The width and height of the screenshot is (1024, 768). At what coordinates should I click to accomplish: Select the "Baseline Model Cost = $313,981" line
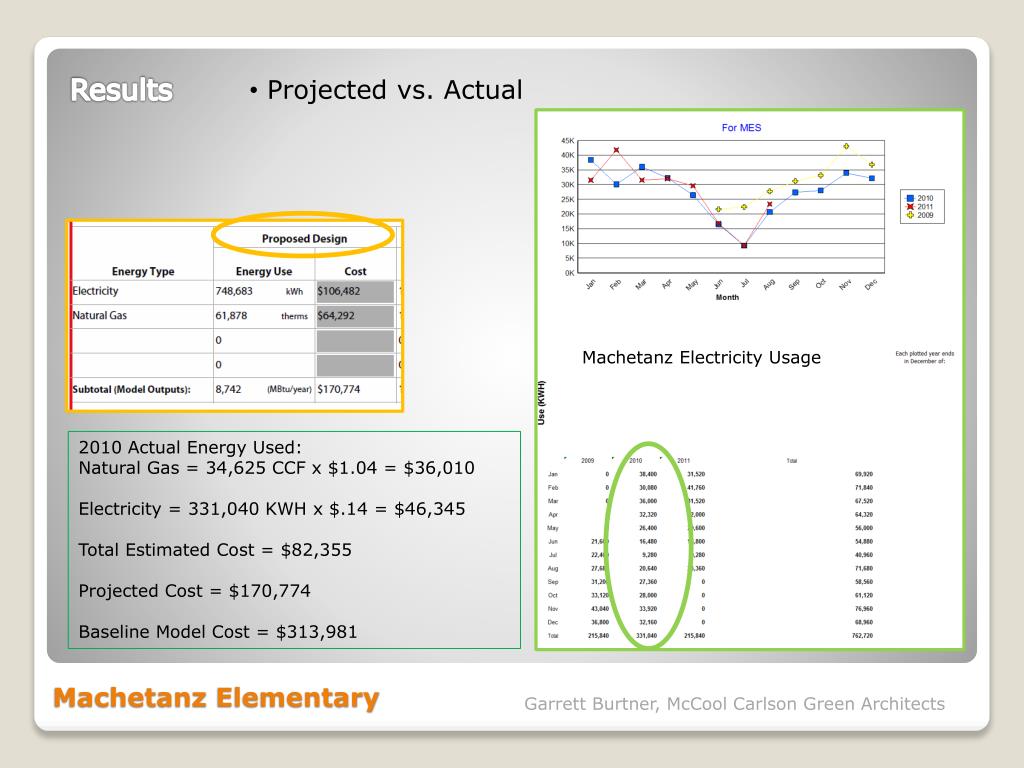[218, 632]
